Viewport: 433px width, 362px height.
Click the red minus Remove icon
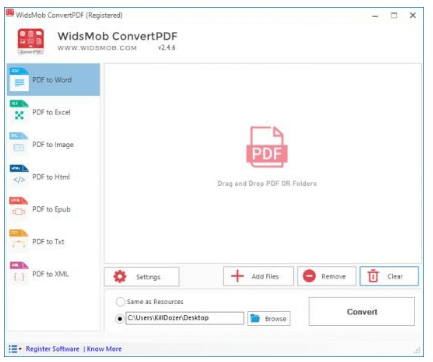pyautogui.click(x=309, y=276)
